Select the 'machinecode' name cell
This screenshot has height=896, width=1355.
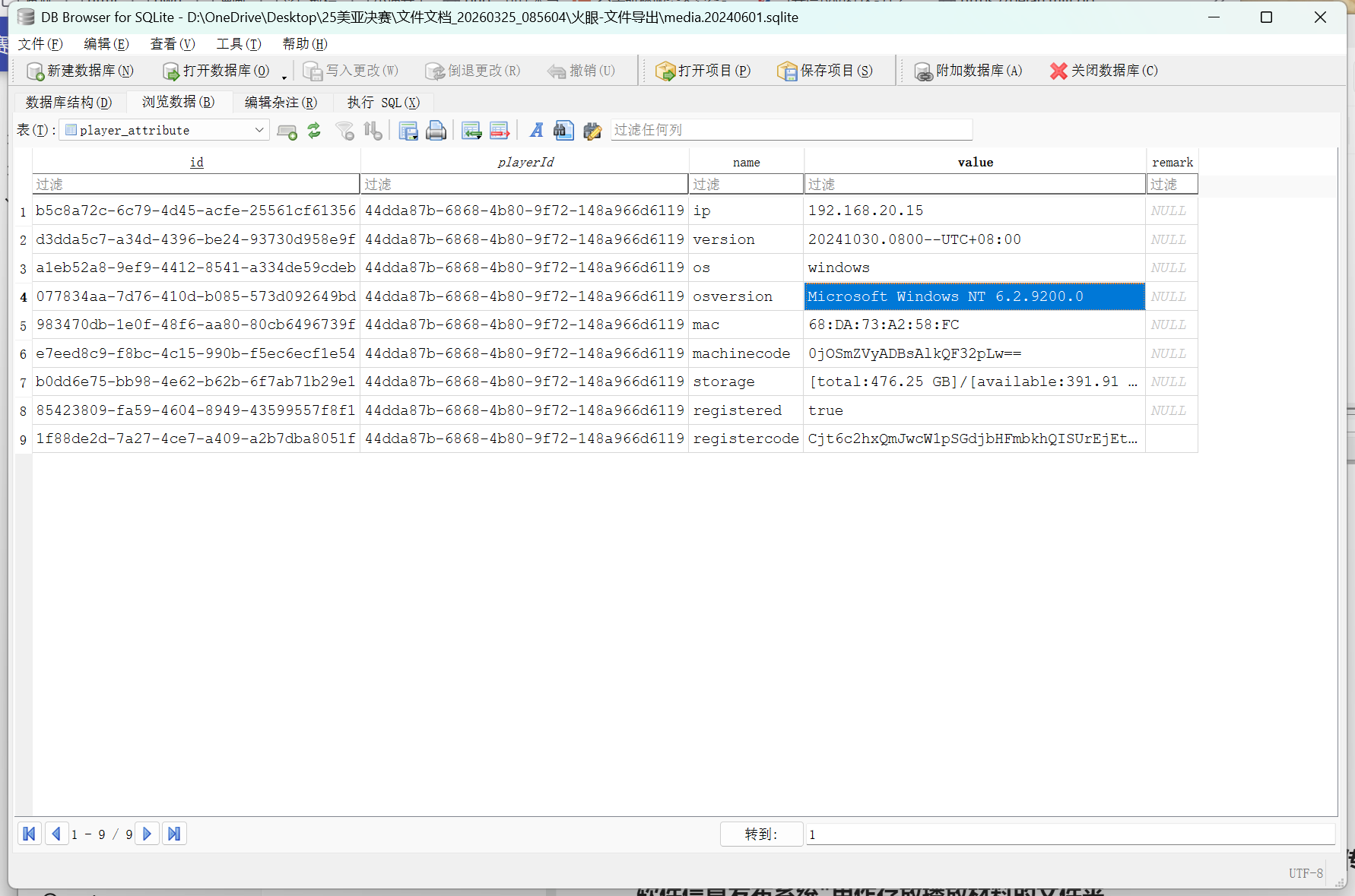pos(746,353)
